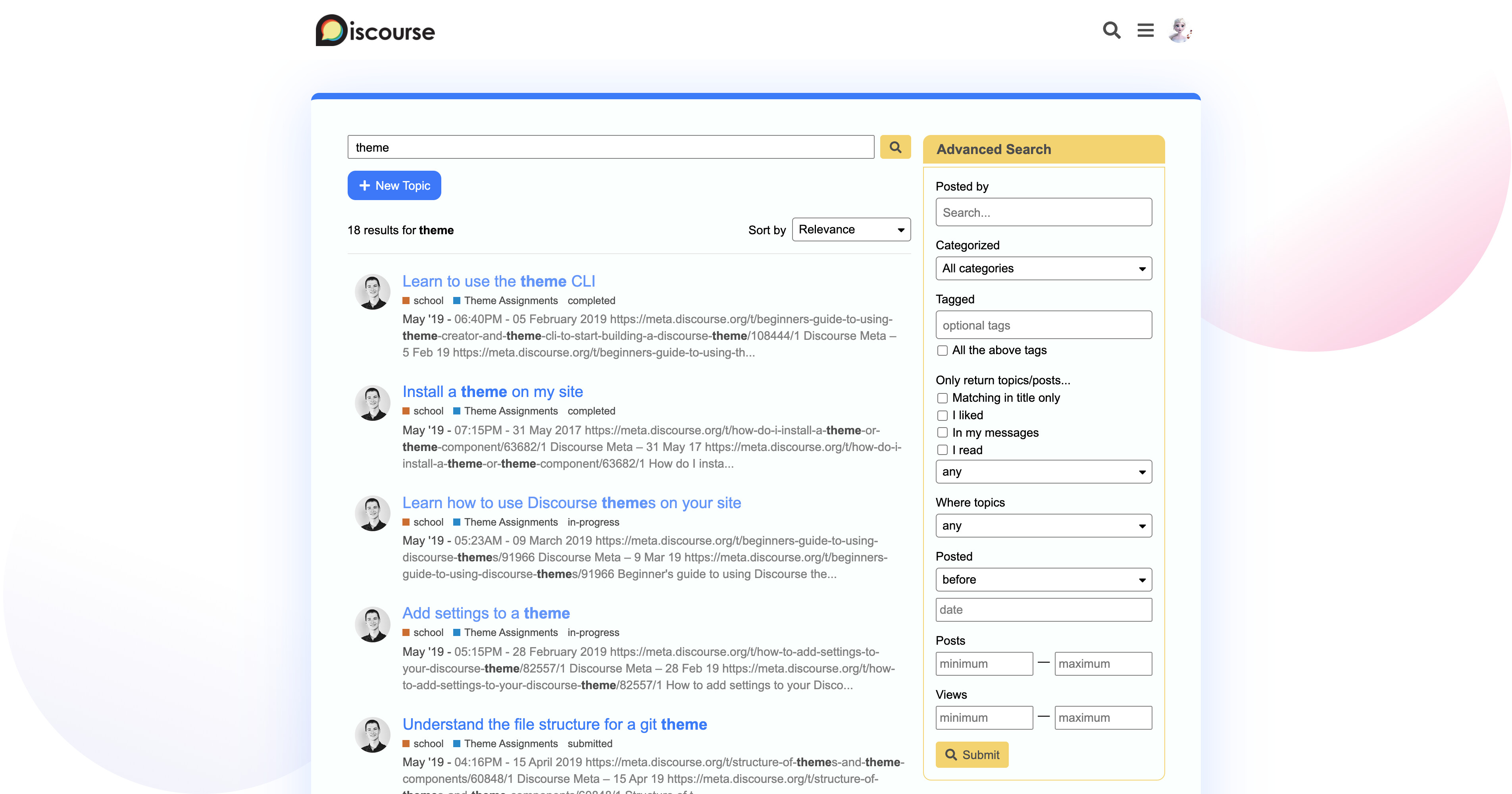Screen dimensions: 1512x794
Task: Click the Discourse logo to go home
Action: [376, 31]
